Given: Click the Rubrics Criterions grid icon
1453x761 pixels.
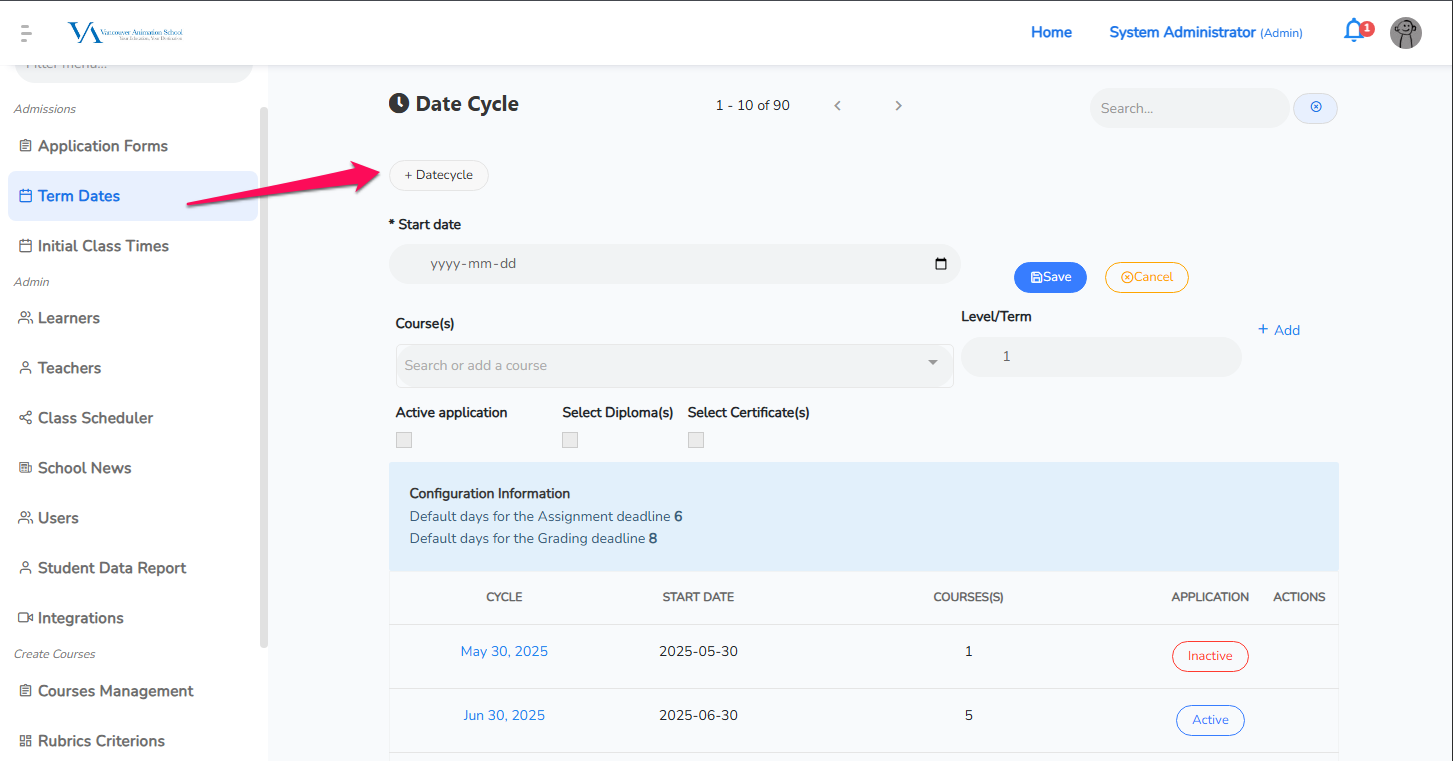Looking at the screenshot, I should tap(26, 741).
